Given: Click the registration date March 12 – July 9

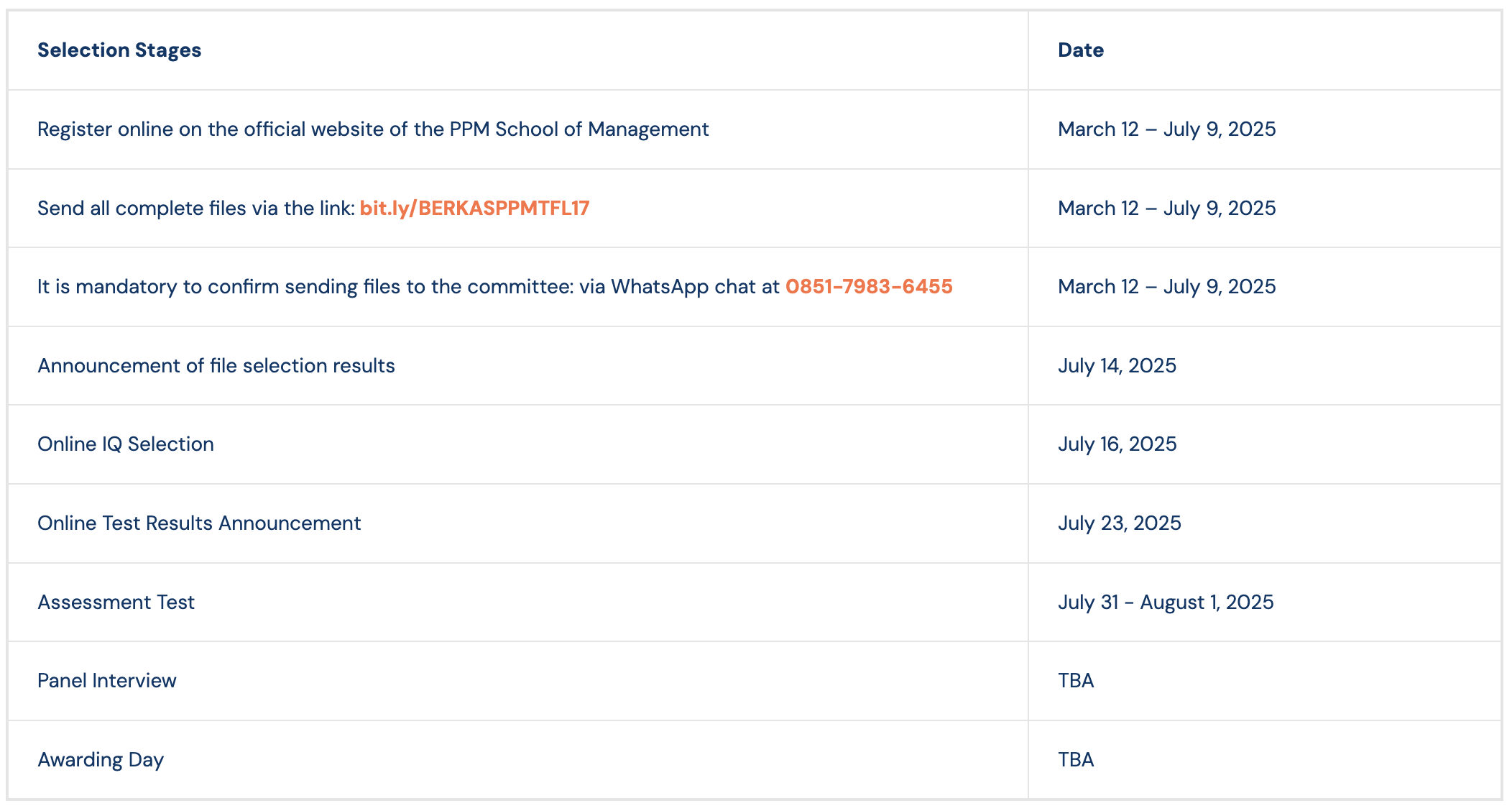Looking at the screenshot, I should pyautogui.click(x=1167, y=129).
